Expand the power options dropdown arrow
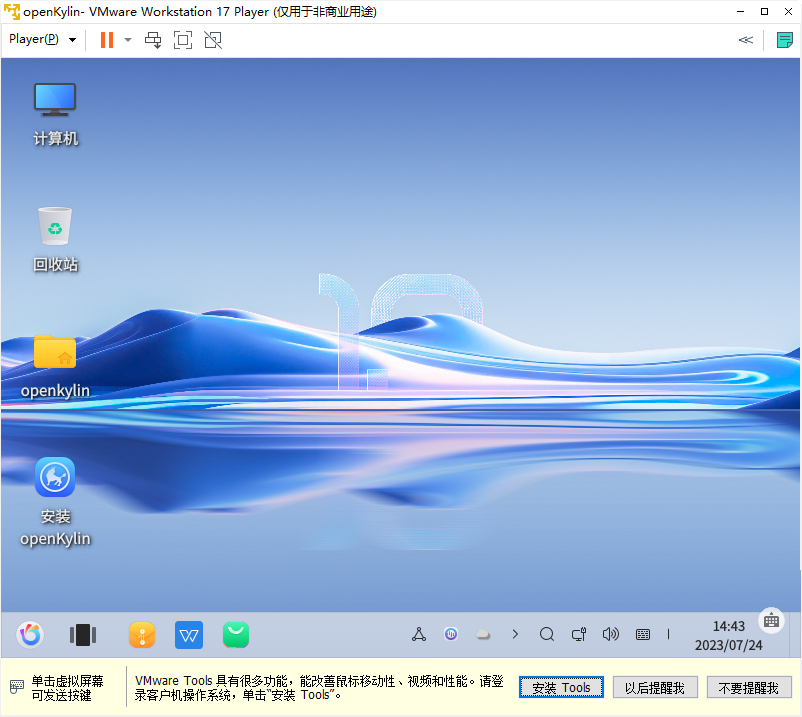The image size is (802, 717). tap(128, 40)
